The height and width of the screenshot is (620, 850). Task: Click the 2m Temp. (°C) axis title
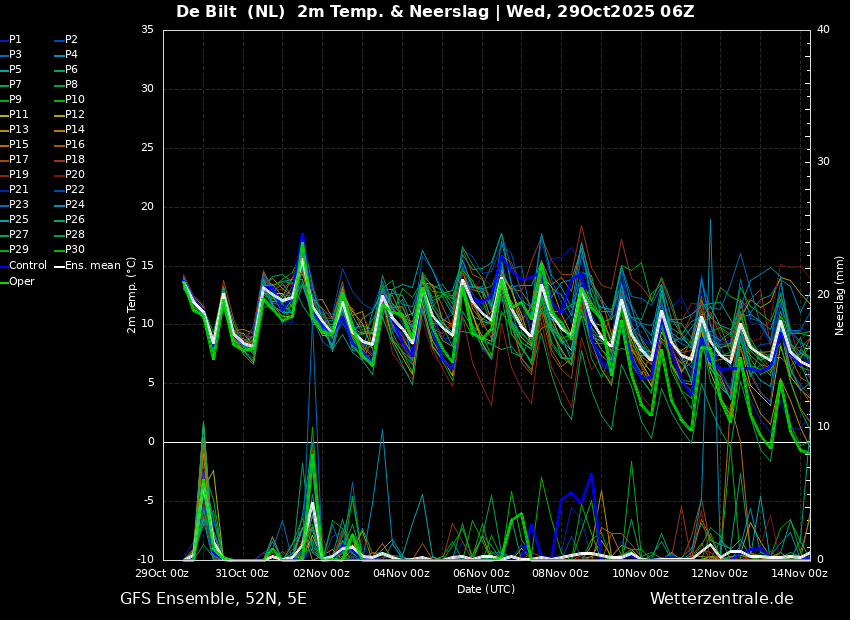(131, 295)
